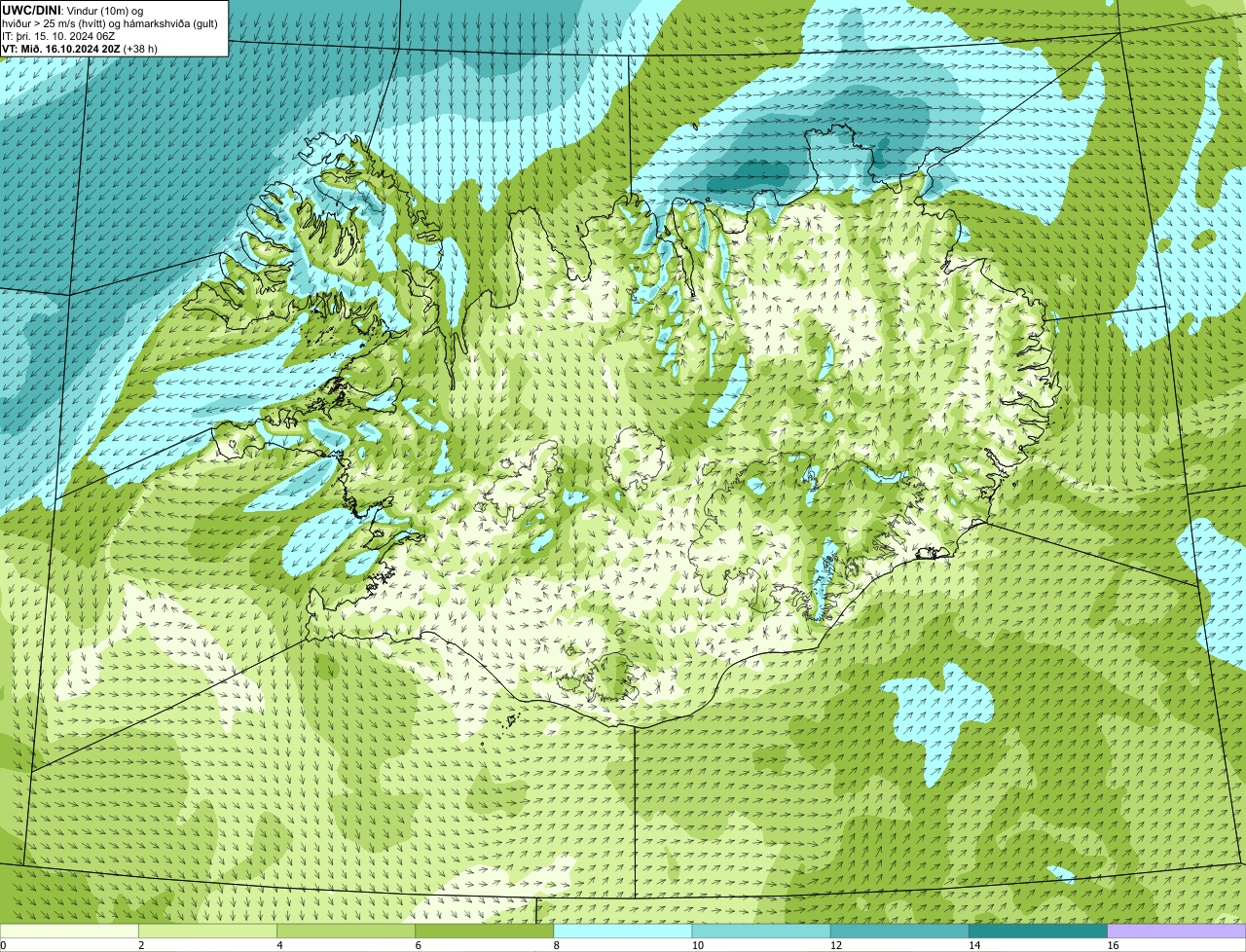
Task: Click the 12–14 m/s teal legend swatch
Action: click(899, 931)
